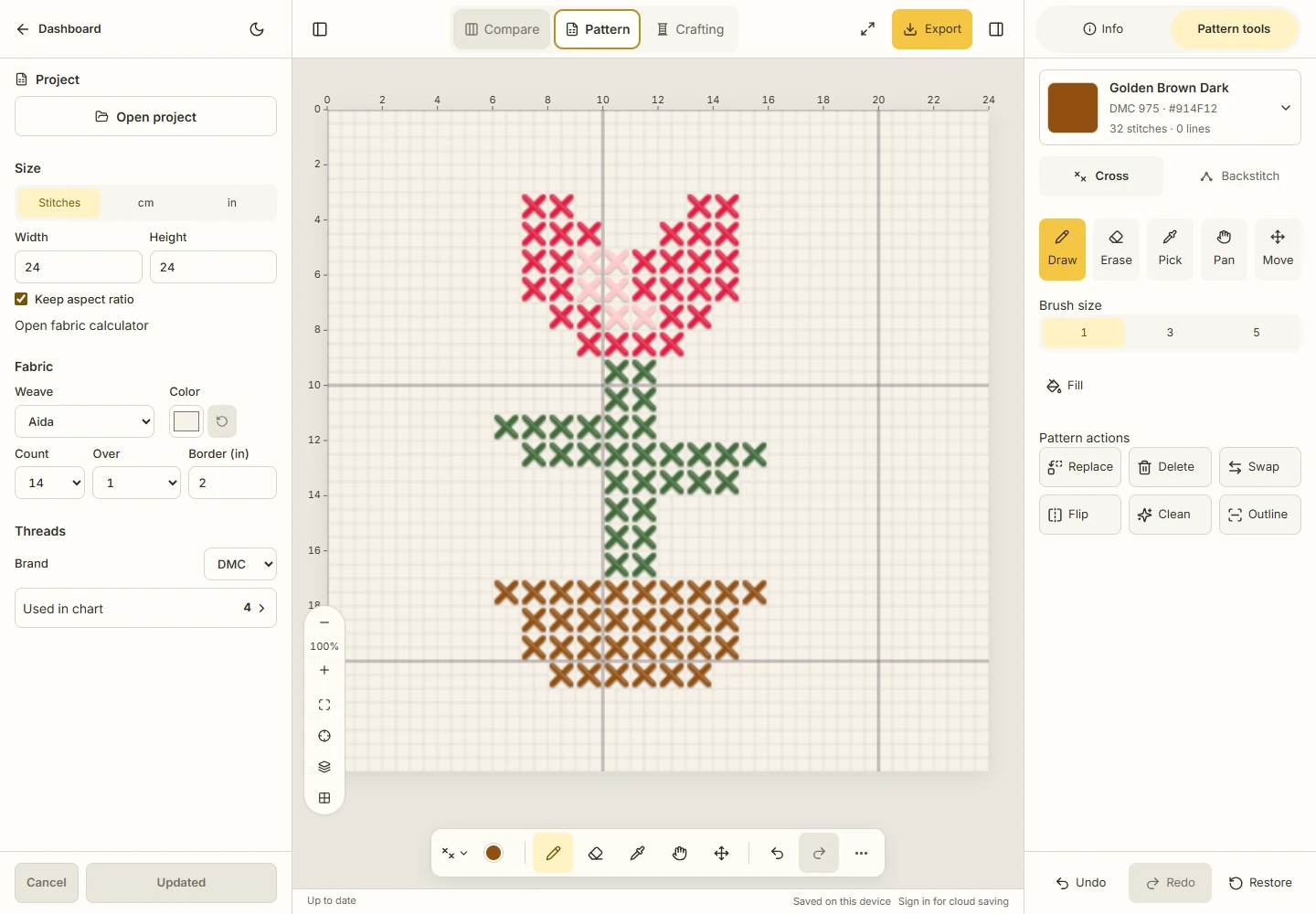This screenshot has width=1316, height=914.
Task: Zoom out with the minus icon
Action: [324, 622]
